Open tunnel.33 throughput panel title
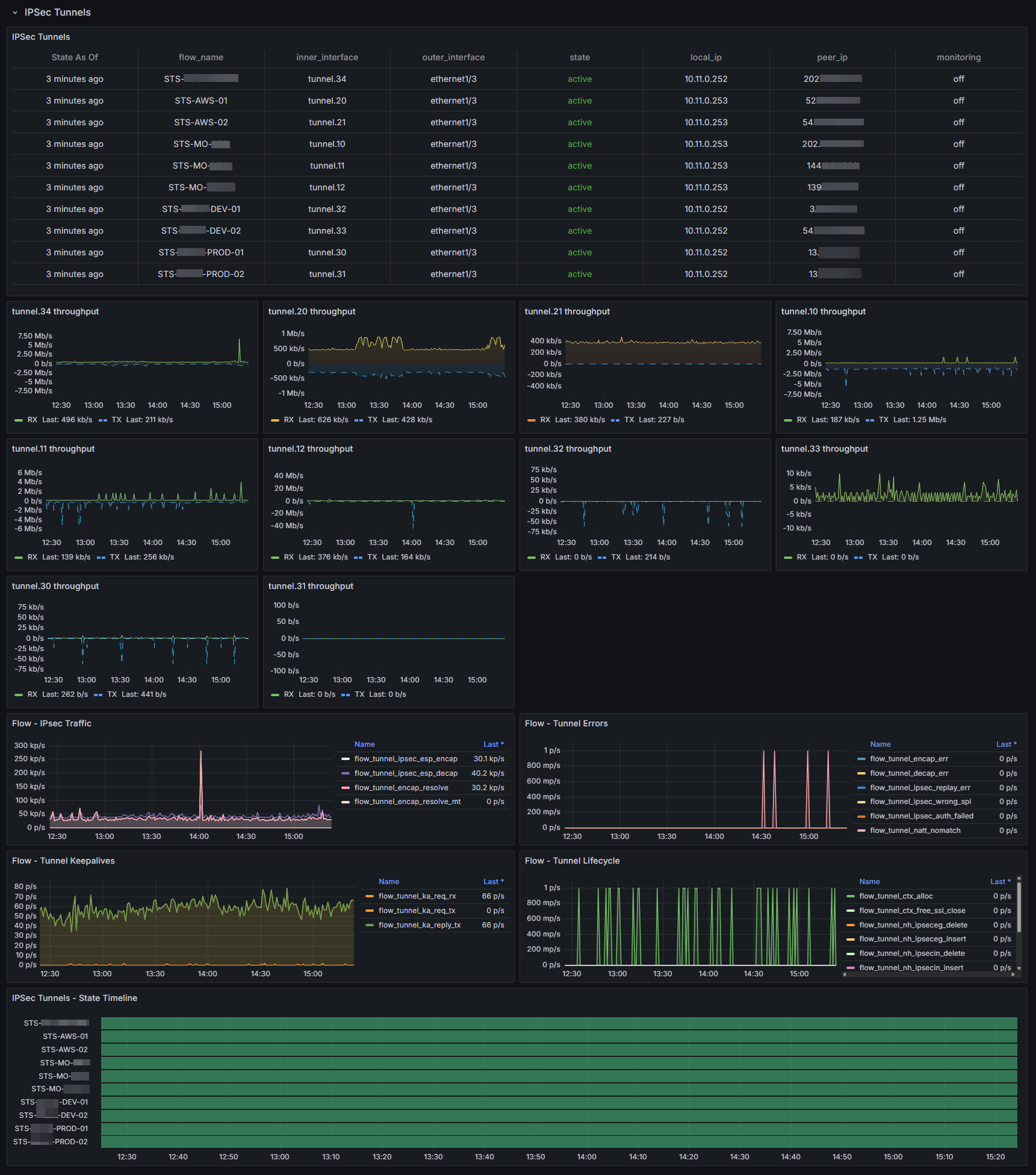This screenshot has width=1036, height=1175. [825, 449]
